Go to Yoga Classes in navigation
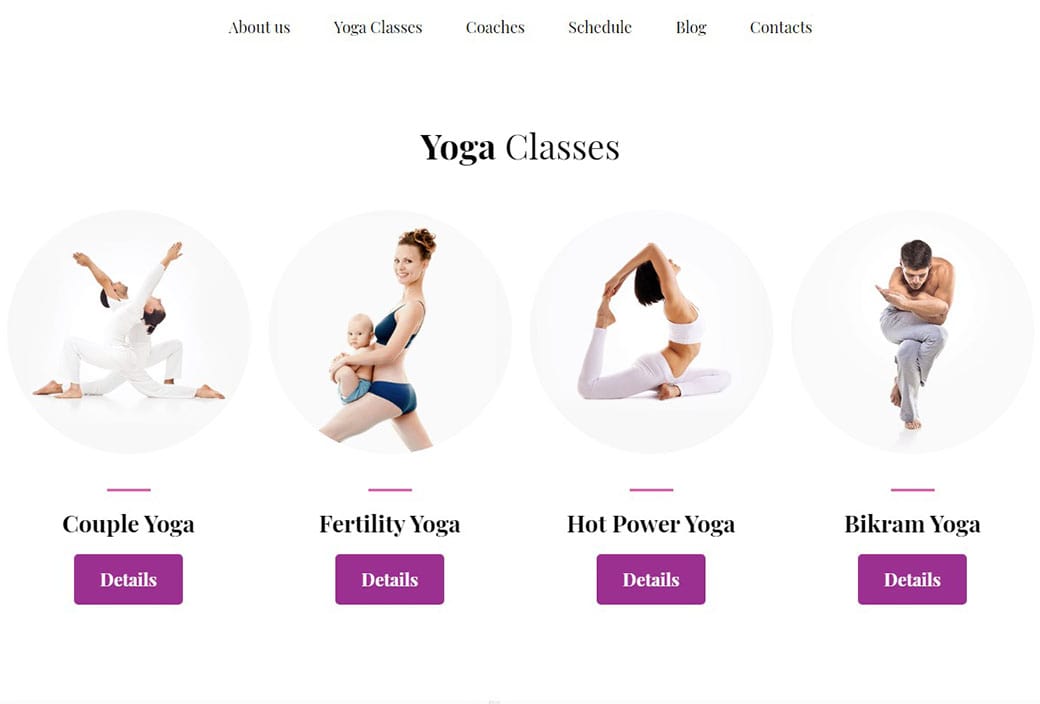The width and height of the screenshot is (1040, 704). (378, 27)
